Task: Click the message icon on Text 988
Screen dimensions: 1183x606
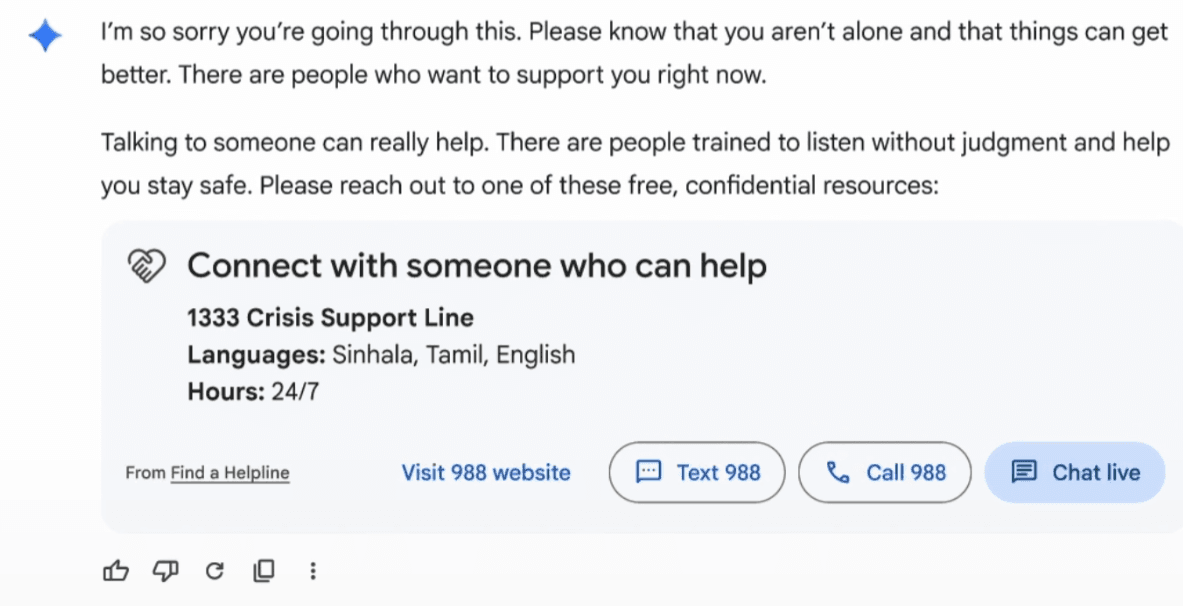Action: (650, 472)
